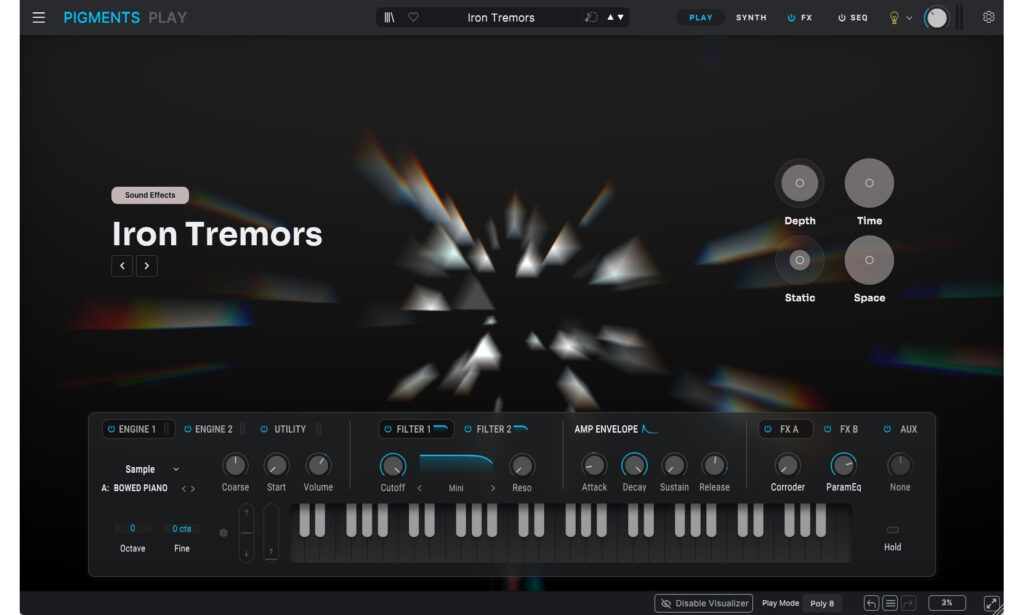
Task: Load previous preset with up arrow
Action: pyautogui.click(x=611, y=18)
